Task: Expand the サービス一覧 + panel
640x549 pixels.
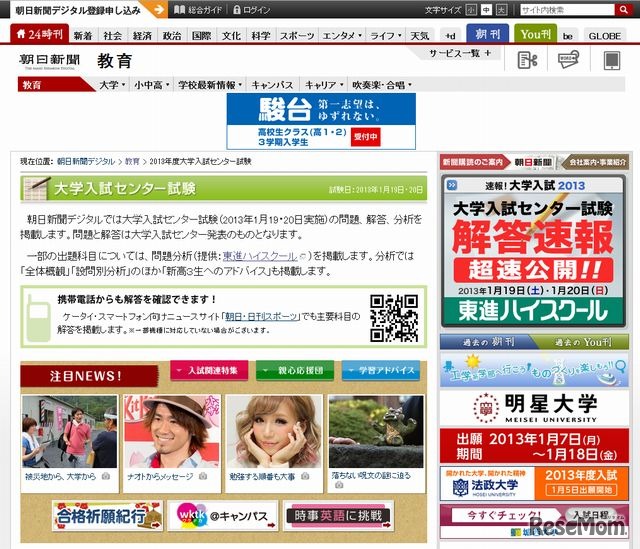Action: (x=460, y=53)
